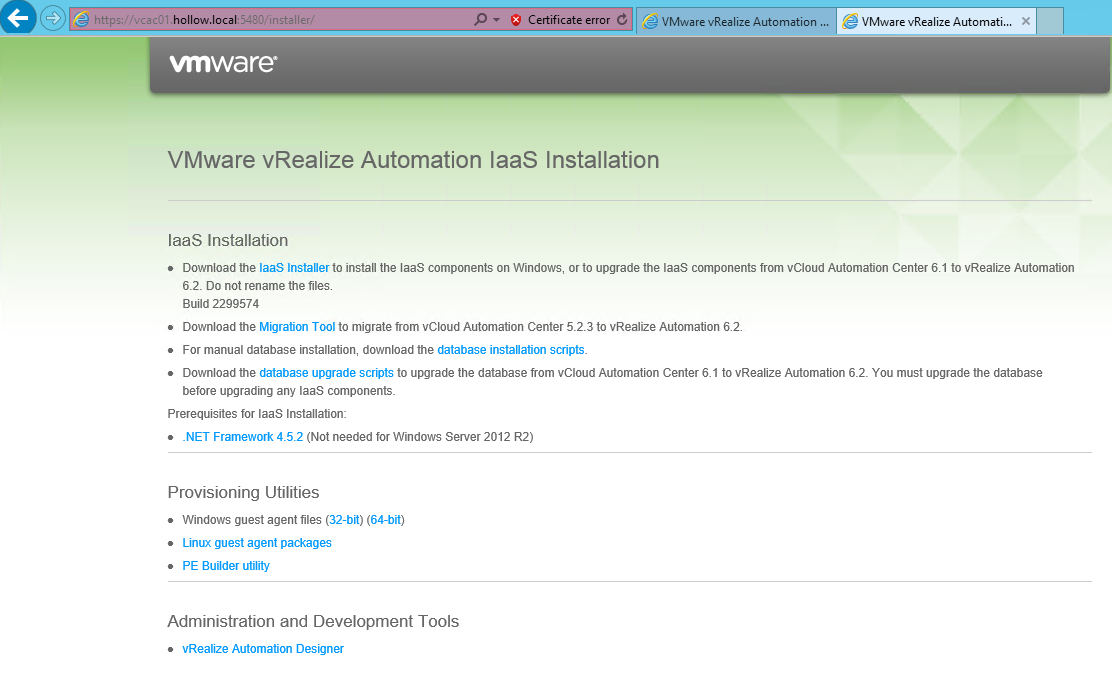Viewport: 1112px width, 679px height.
Task: Click the IE page icon in address bar
Action: (x=82, y=20)
